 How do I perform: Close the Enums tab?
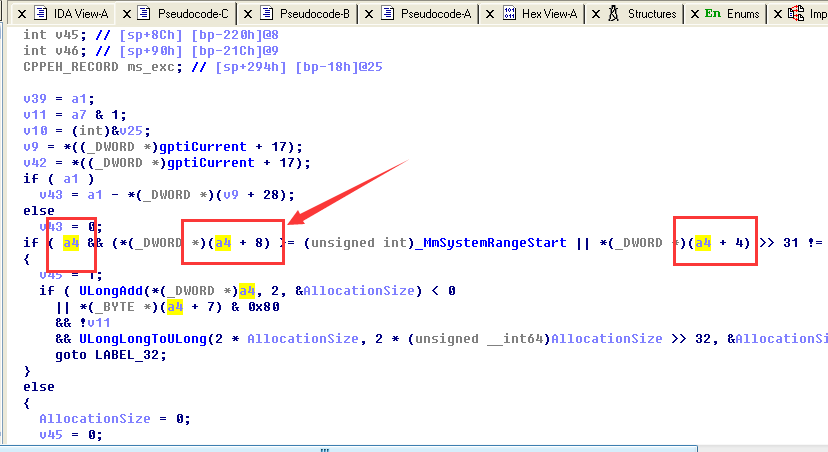[693, 14]
